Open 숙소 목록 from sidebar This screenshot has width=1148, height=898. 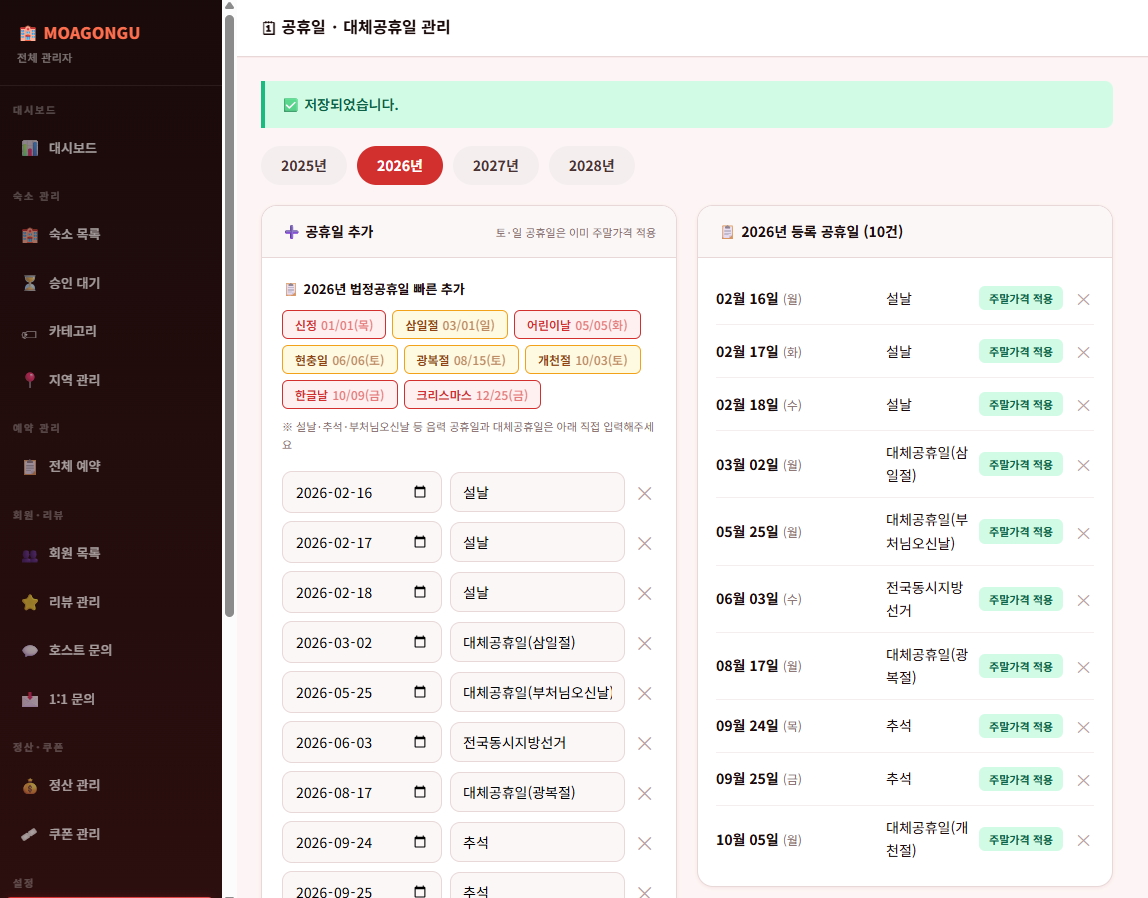(x=74, y=234)
